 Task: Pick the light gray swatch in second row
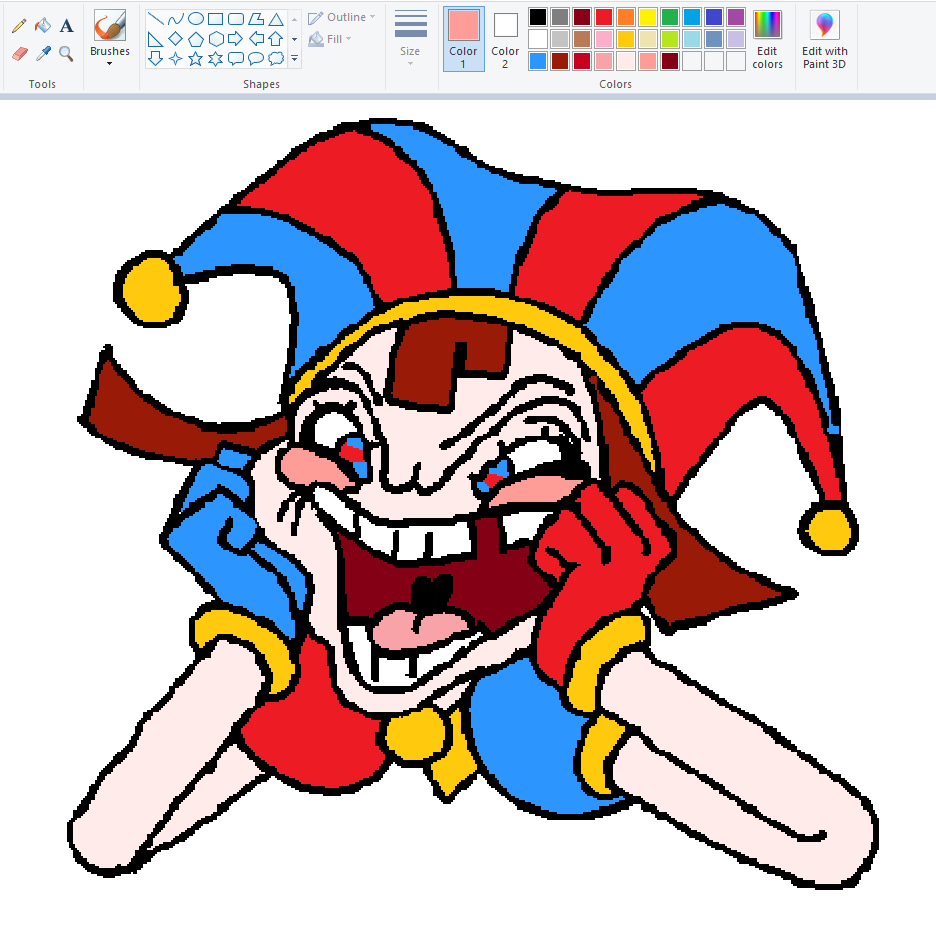tap(560, 39)
